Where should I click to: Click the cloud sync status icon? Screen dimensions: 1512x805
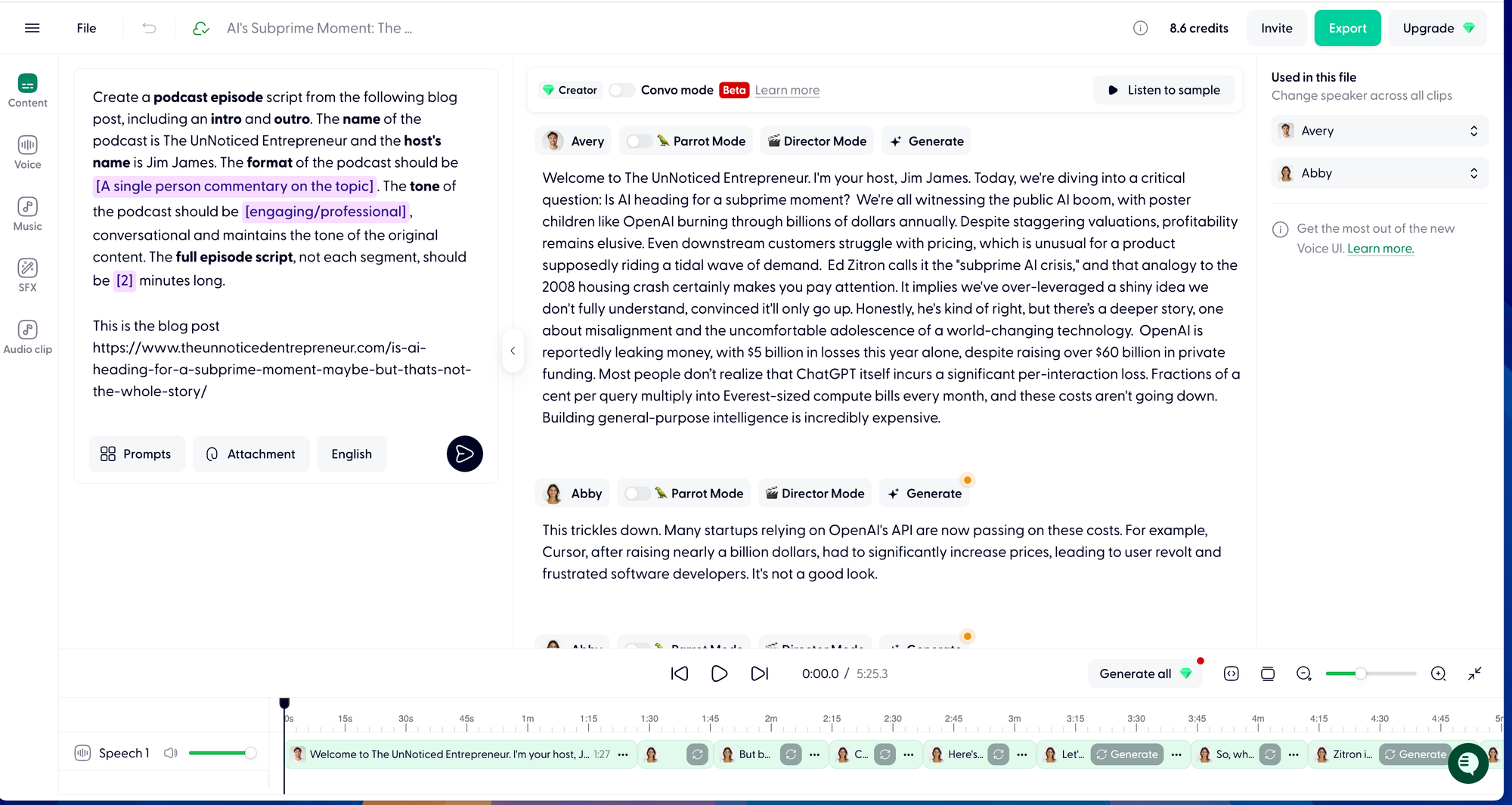(x=201, y=28)
